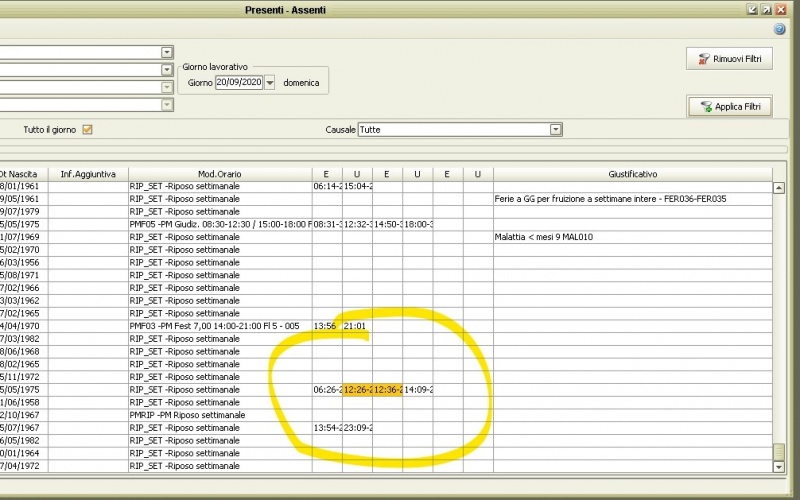This screenshot has width=800, height=500.
Task: Click the funnel icon on Rimuovi Filtri
Action: 704,59
